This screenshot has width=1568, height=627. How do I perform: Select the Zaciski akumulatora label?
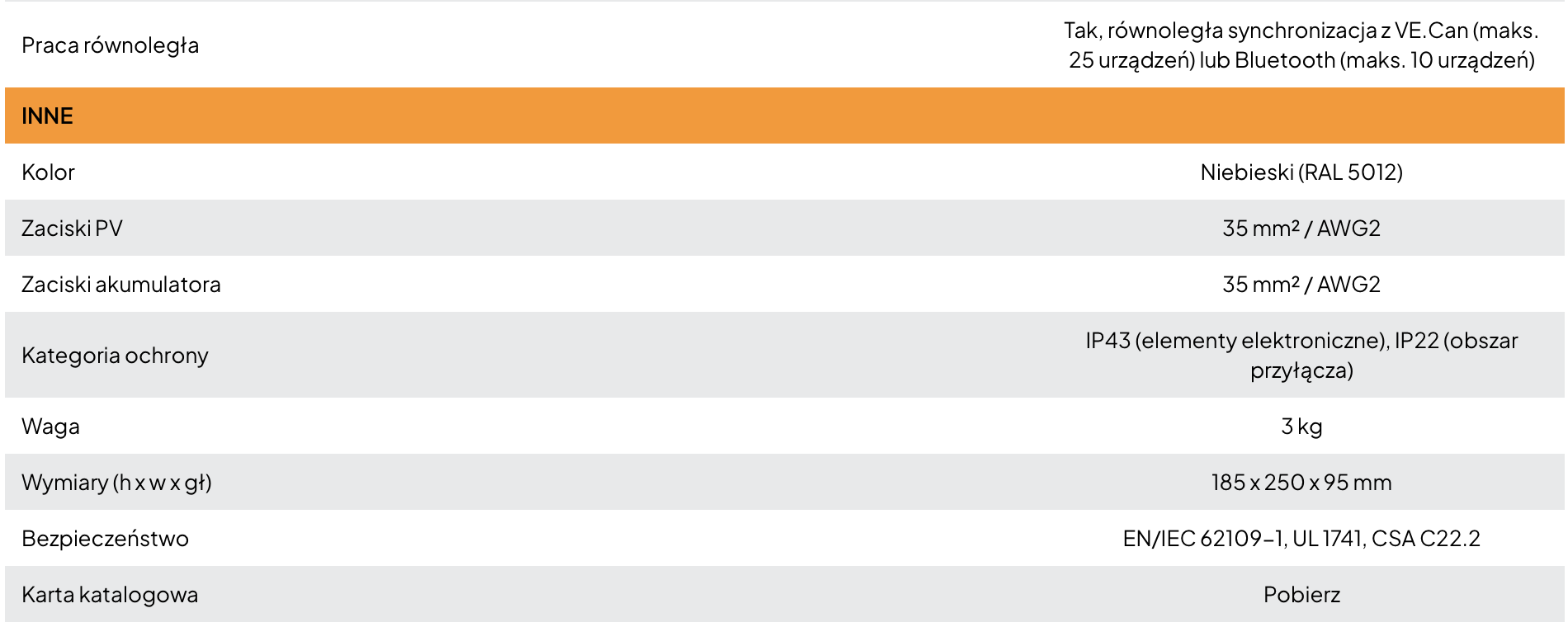pos(121,284)
